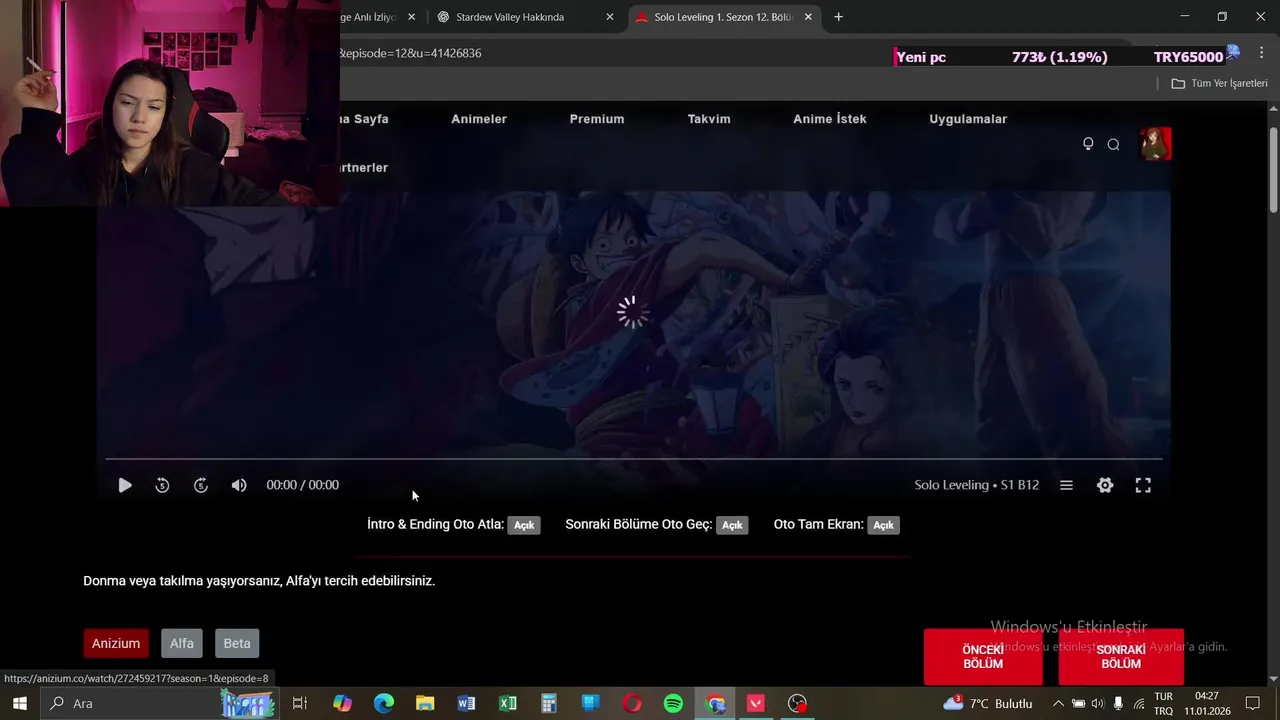Open the user profile avatar

[x=1156, y=144]
